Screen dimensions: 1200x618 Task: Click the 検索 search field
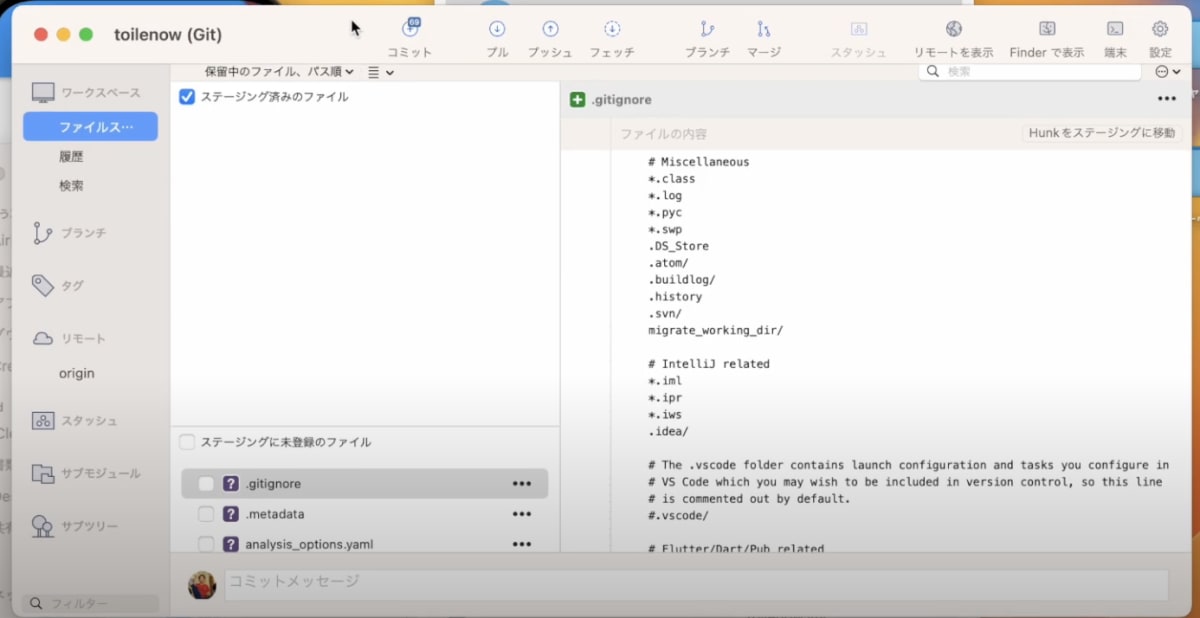(x=1030, y=72)
